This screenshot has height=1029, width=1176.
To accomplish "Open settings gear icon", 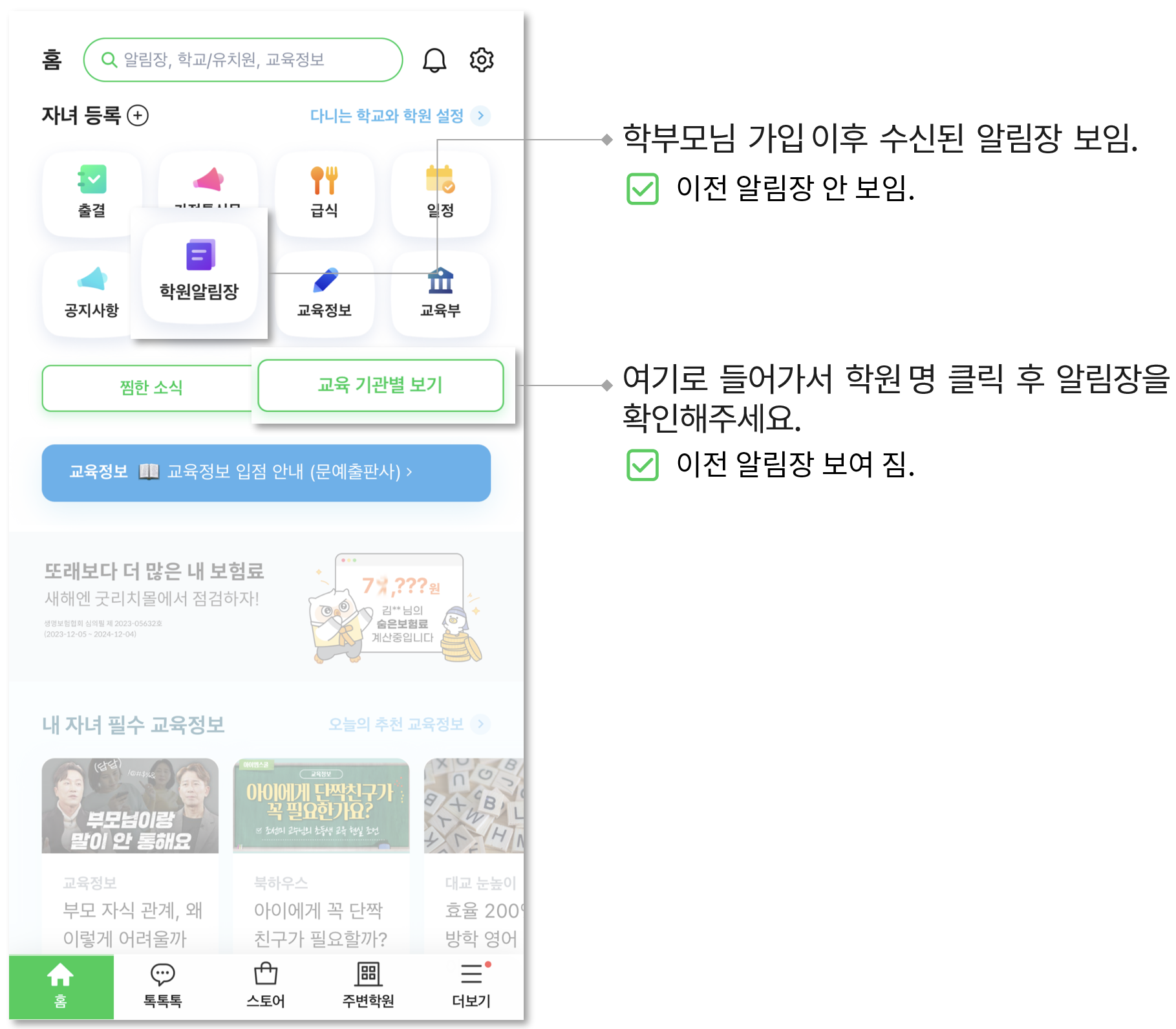I will coord(482,60).
